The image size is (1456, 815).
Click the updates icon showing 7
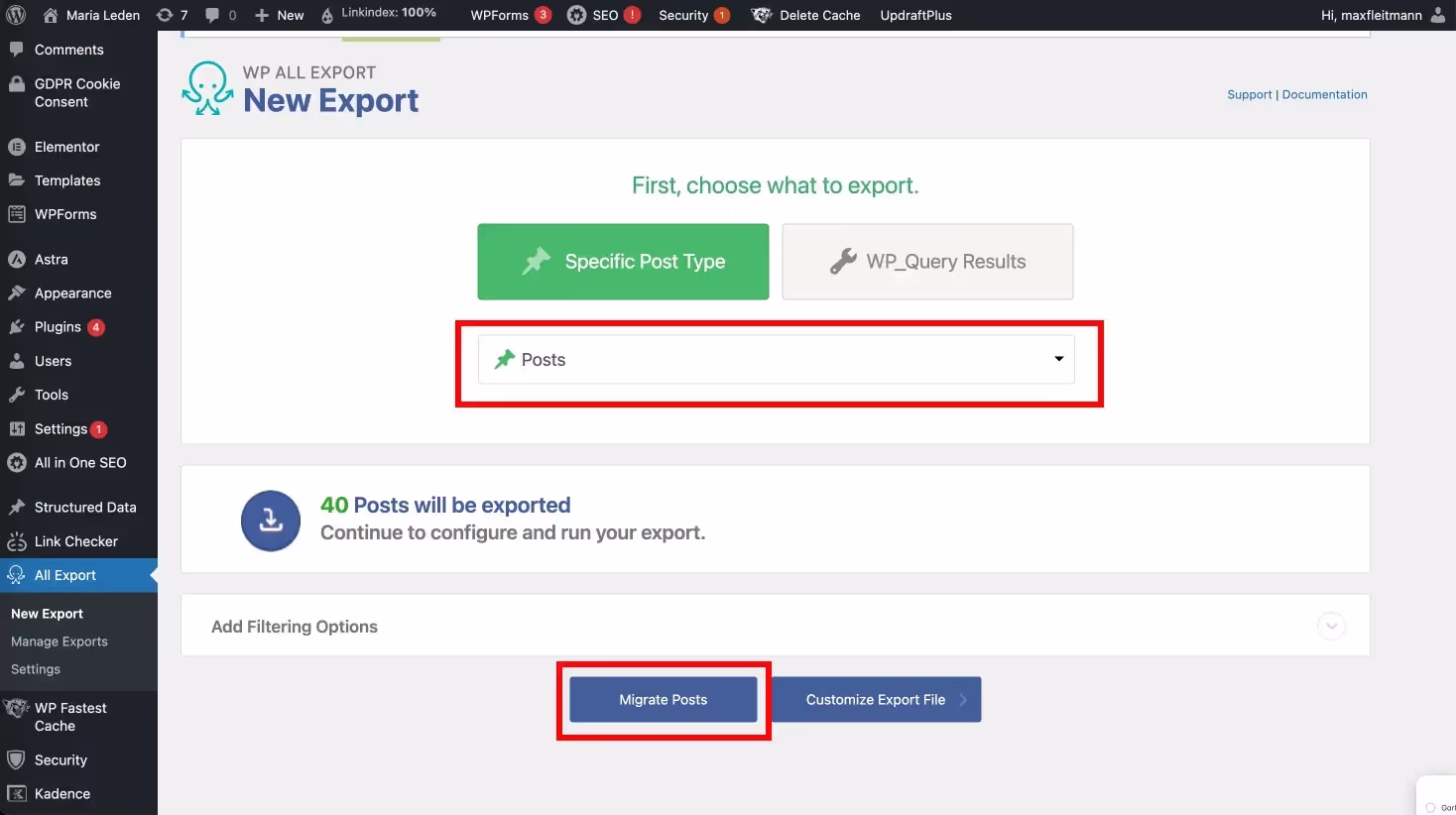tap(165, 15)
